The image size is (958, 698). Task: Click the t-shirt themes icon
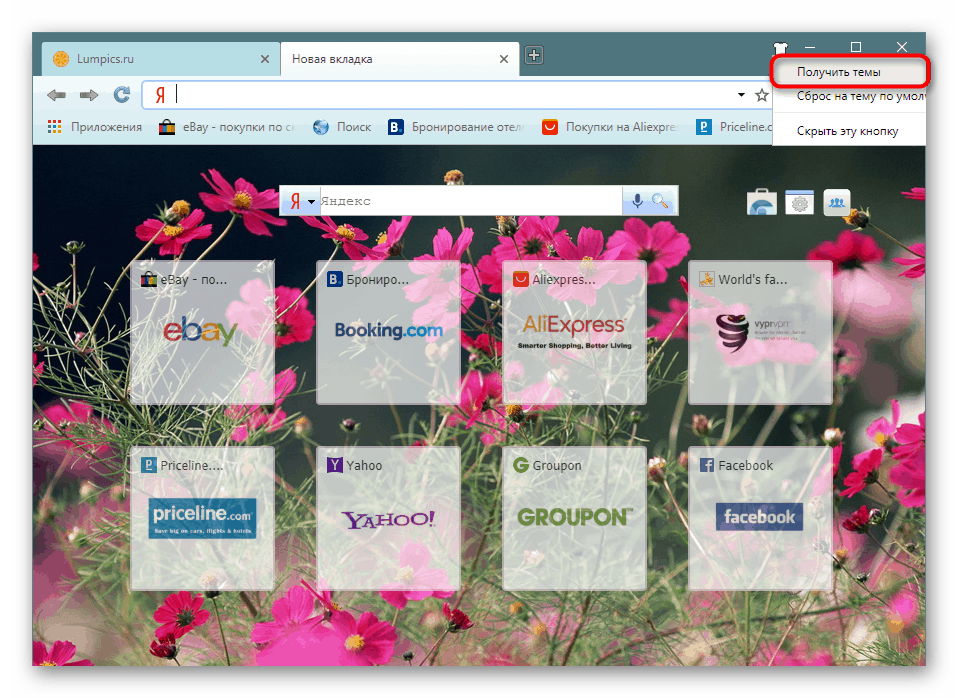[780, 47]
